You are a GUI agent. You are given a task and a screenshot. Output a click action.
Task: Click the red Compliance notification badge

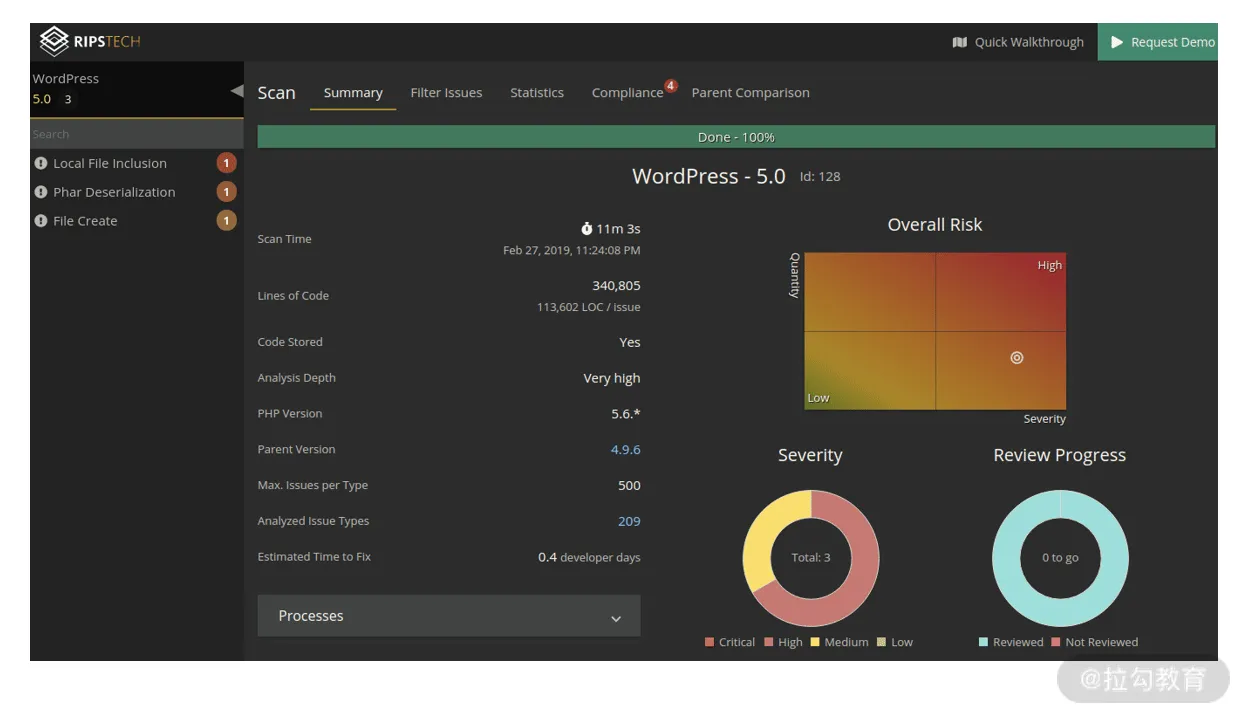(x=671, y=85)
